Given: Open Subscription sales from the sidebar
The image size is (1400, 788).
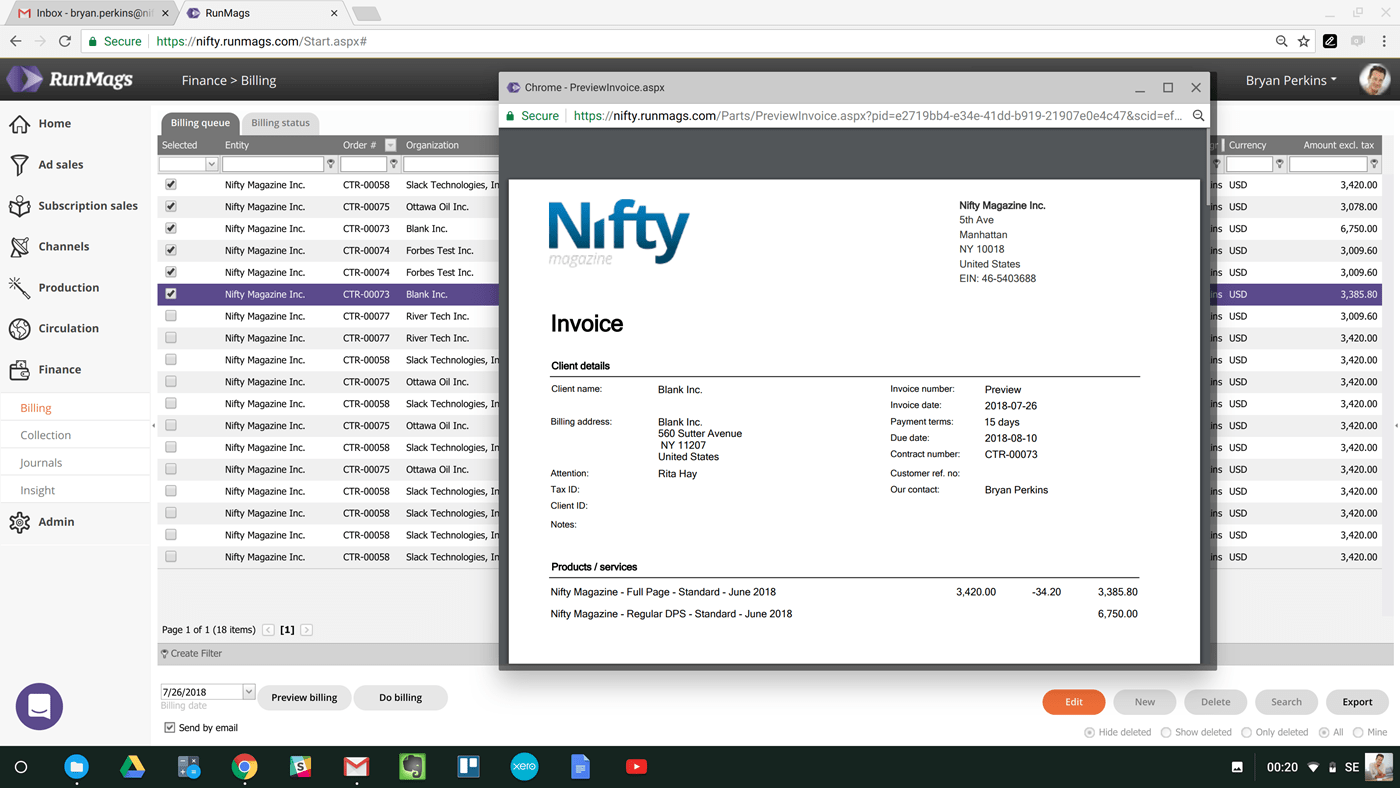Looking at the screenshot, I should pyautogui.click(x=87, y=206).
